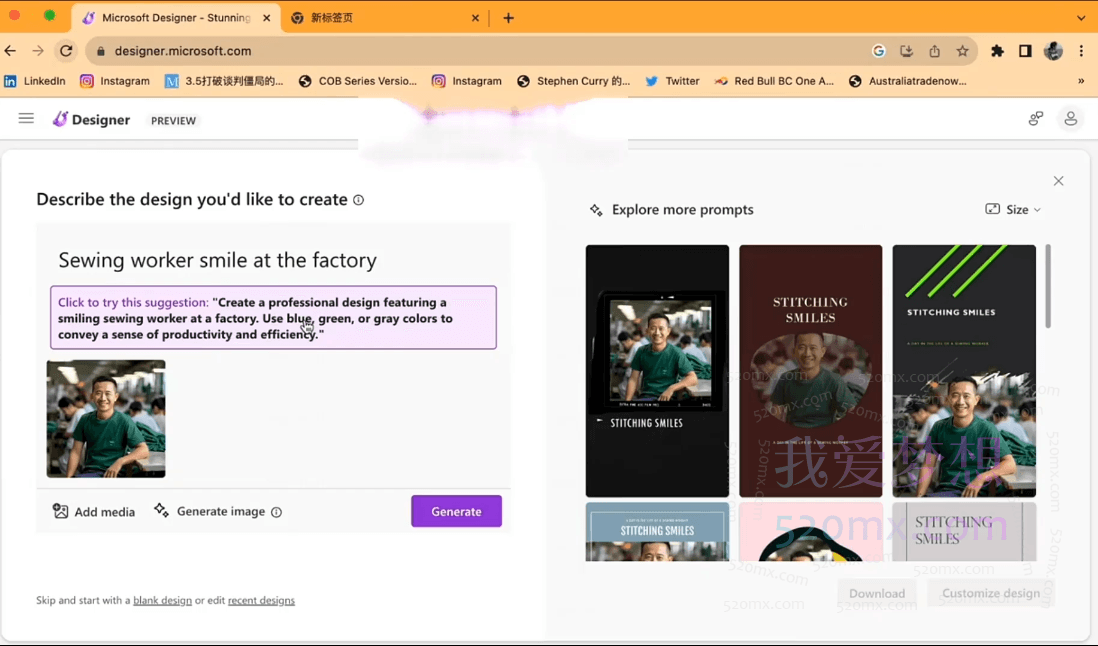Click the design results vertical scrollbar
The height and width of the screenshot is (646, 1098).
tap(1048, 287)
